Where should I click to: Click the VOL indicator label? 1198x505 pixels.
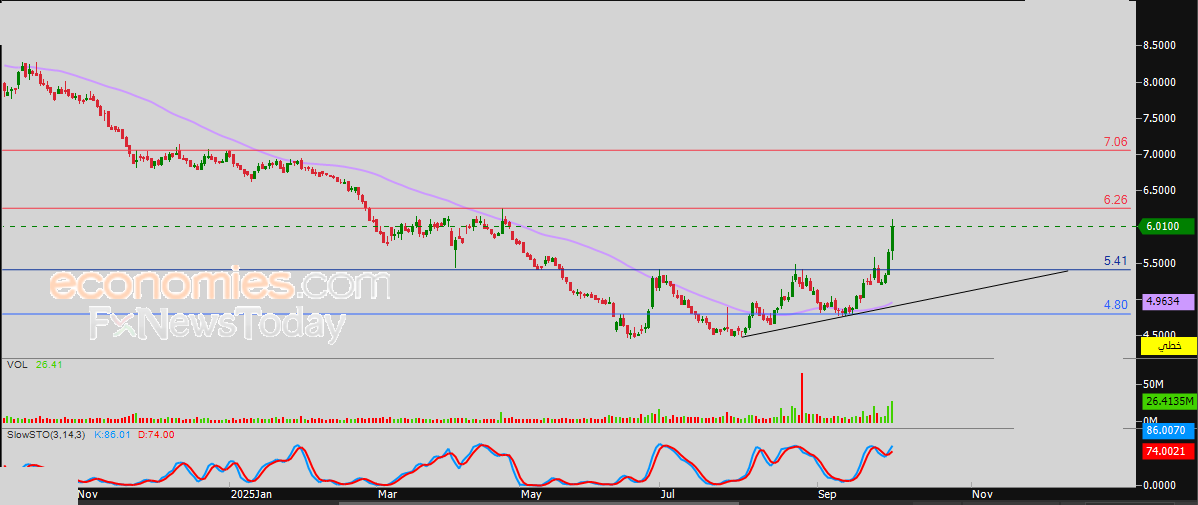(16, 366)
